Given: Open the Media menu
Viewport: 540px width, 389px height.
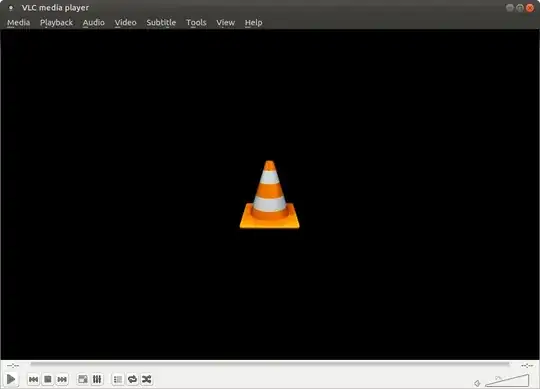Looking at the screenshot, I should 19,23.
